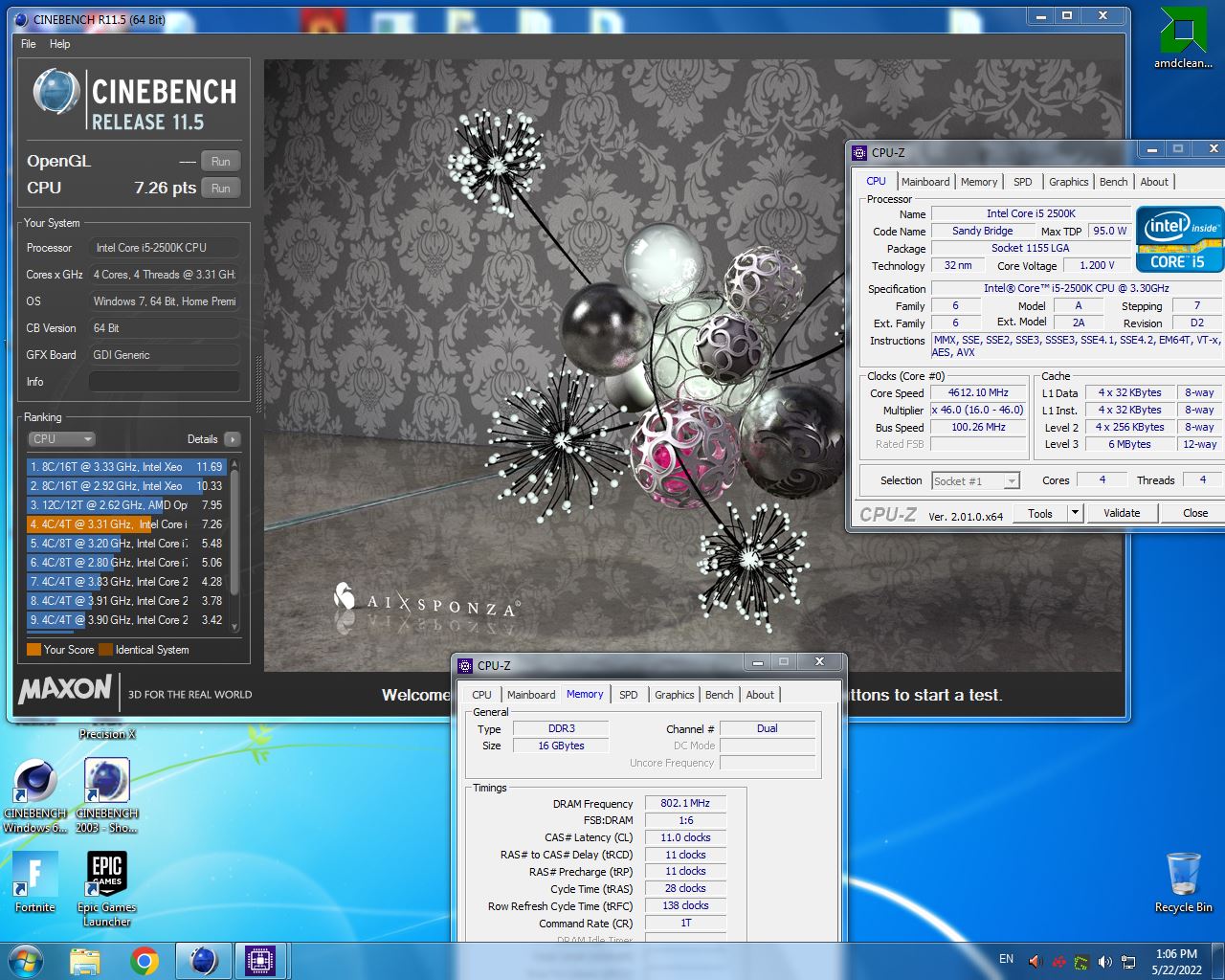Open the Recycle Bin desktop icon
This screenshot has height=980, width=1225.
click(1183, 882)
